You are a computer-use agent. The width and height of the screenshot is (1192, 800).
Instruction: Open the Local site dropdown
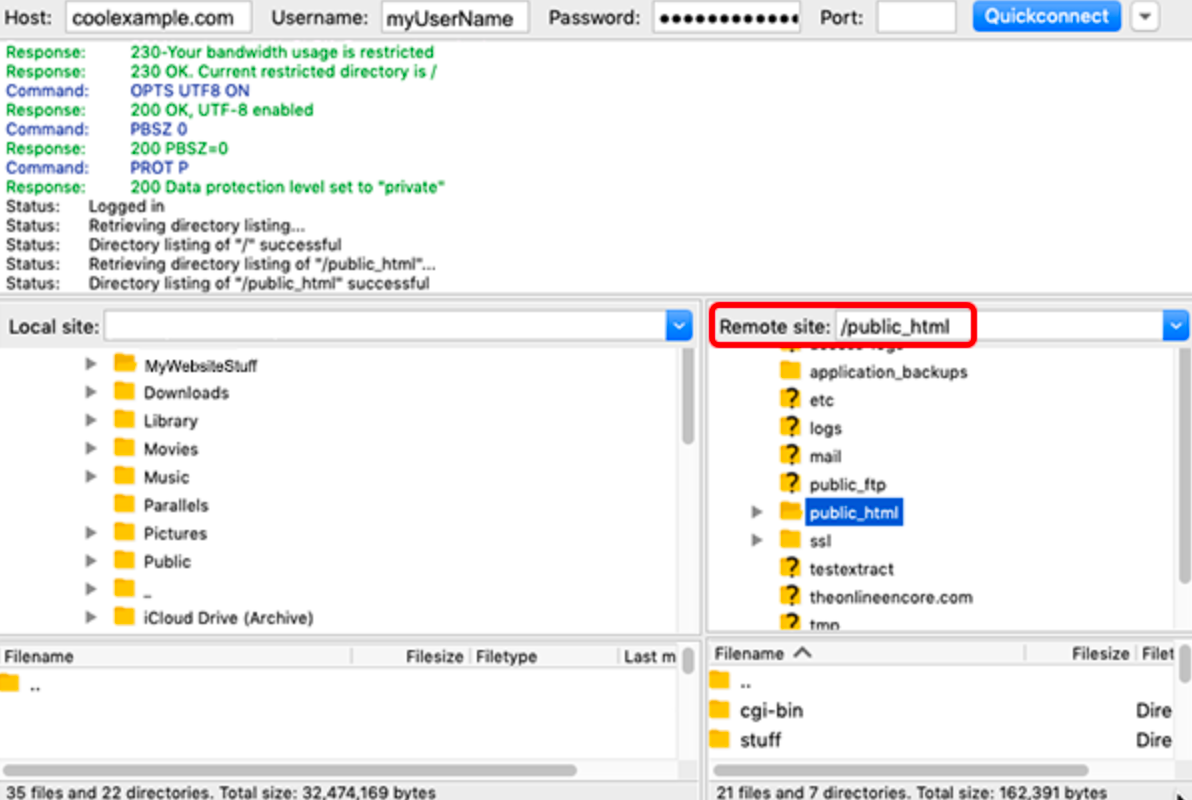680,325
